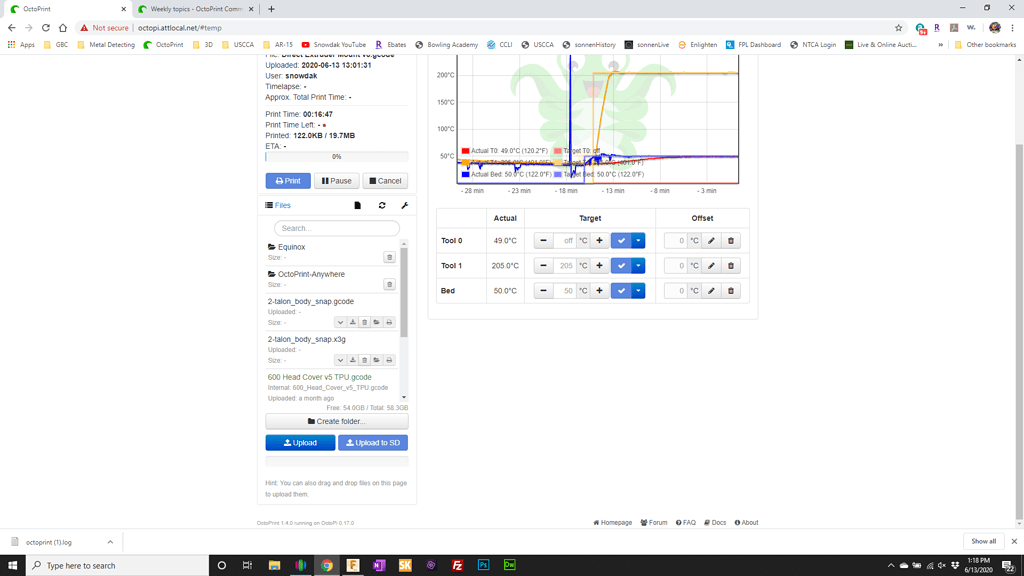Download 2-talon_body_snap.gcode file
Screen dimensions: 1024x576
[x=353, y=322]
